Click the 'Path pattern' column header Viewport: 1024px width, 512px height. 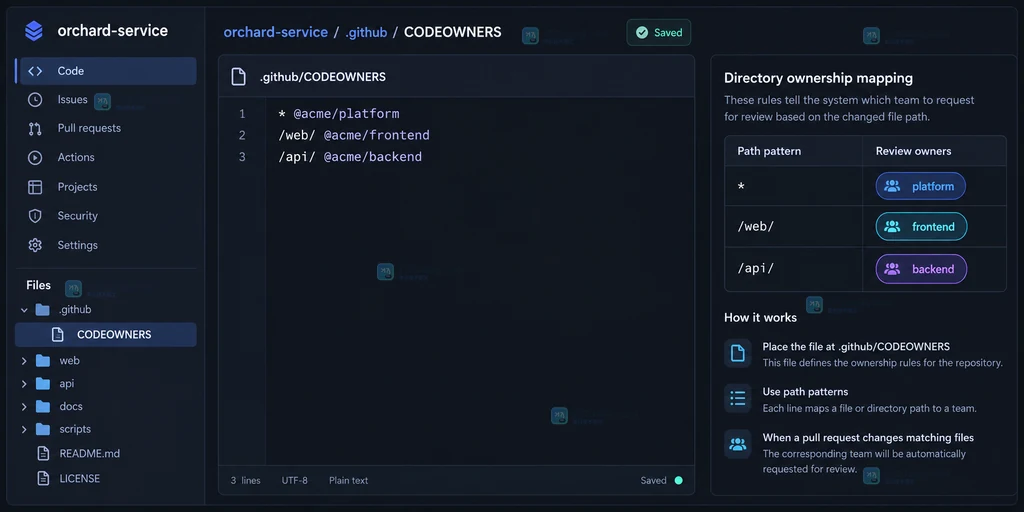coord(769,152)
